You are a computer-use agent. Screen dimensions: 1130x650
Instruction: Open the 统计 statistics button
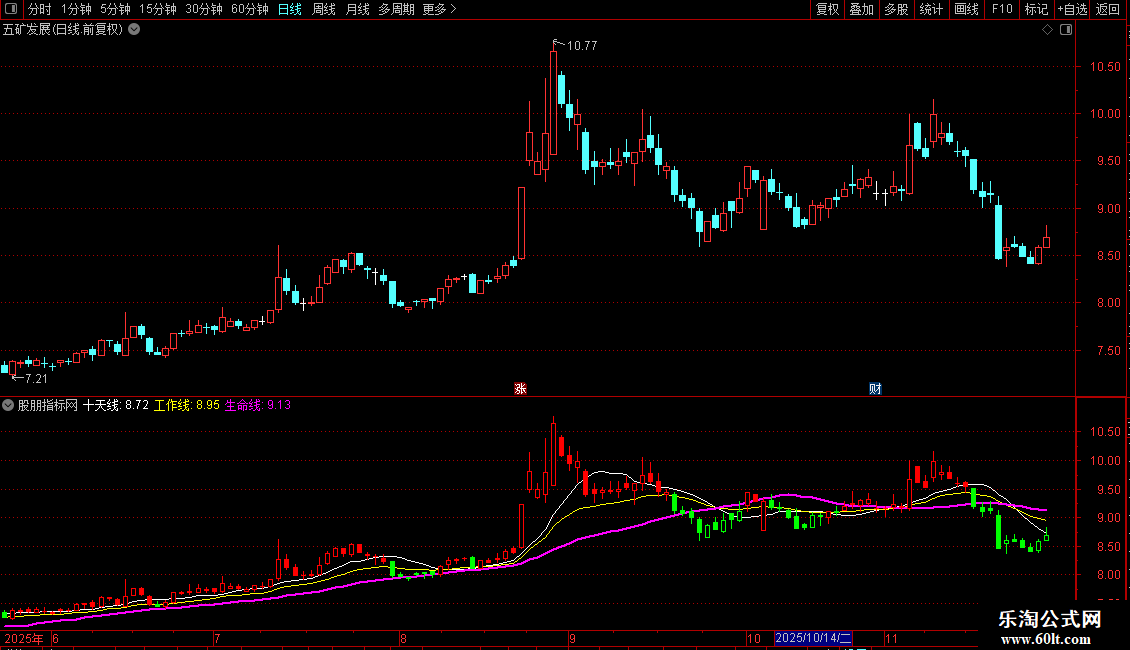pos(931,9)
